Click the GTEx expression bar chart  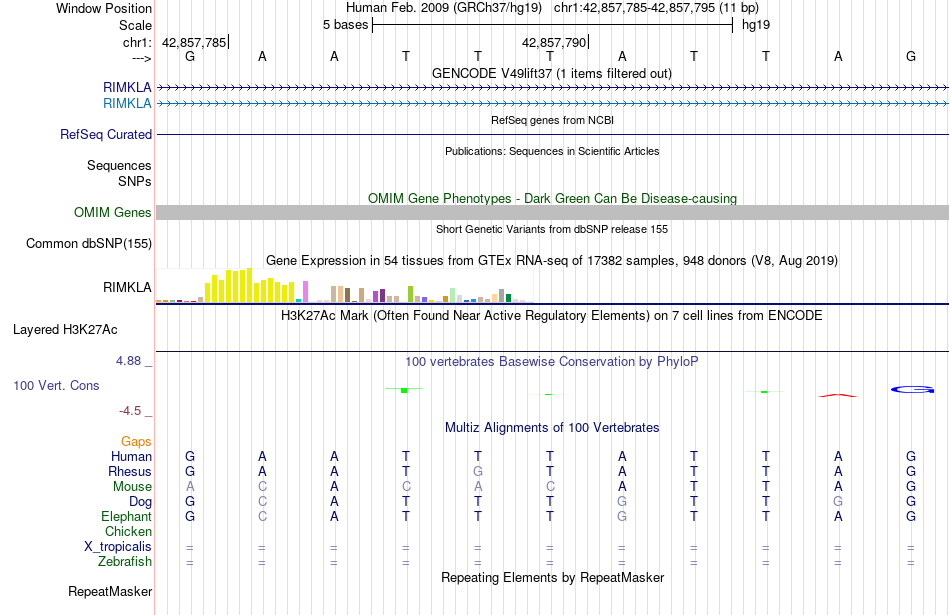tap(345, 285)
